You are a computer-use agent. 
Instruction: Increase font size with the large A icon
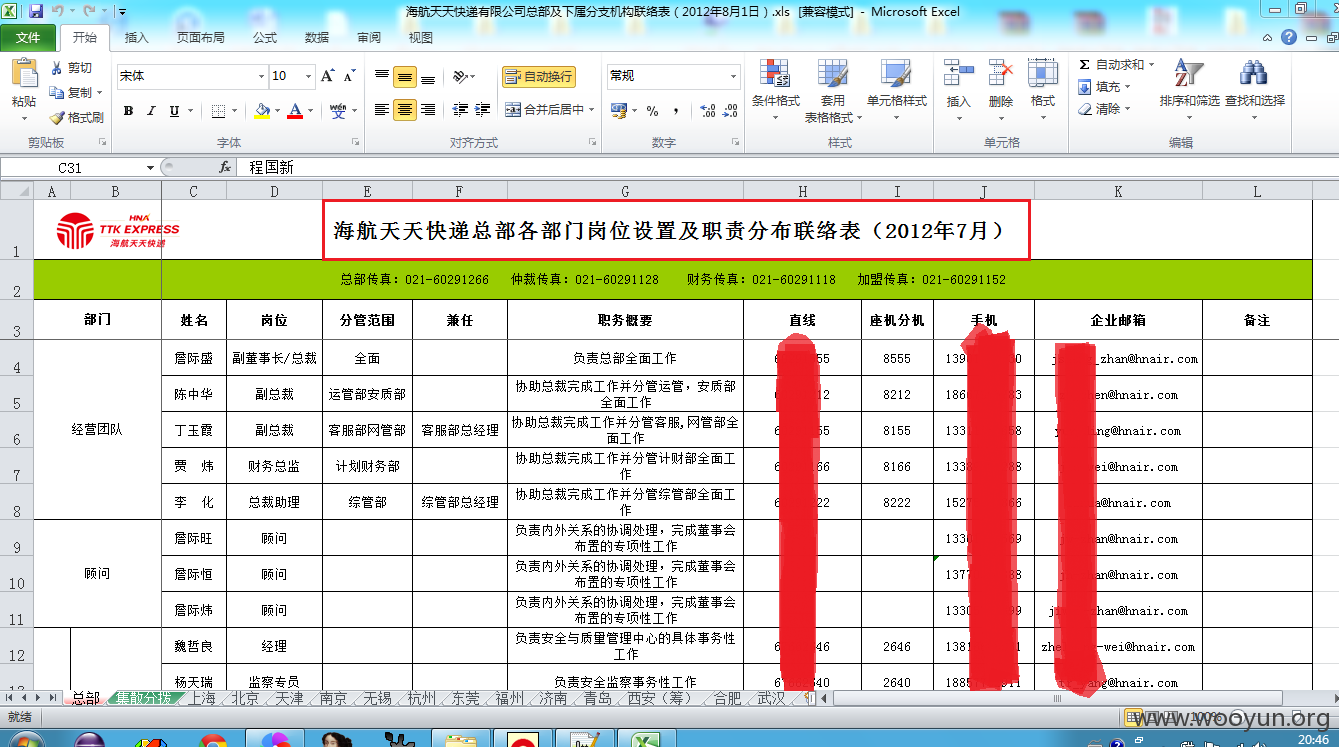pyautogui.click(x=327, y=76)
